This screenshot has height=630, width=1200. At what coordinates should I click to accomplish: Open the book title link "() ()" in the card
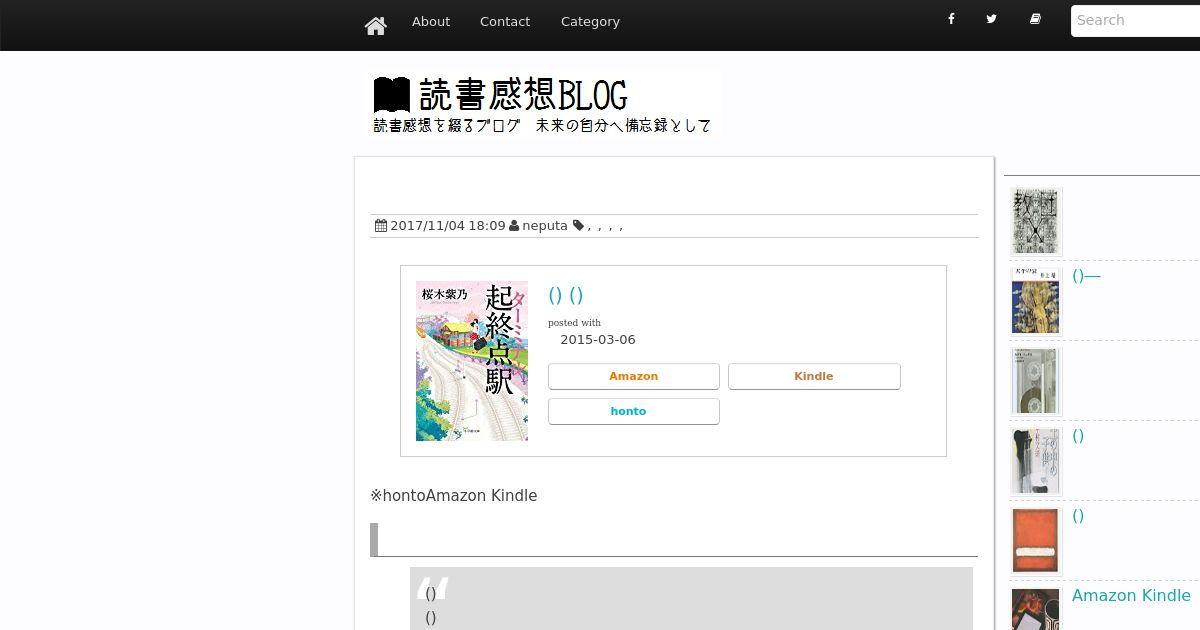566,295
